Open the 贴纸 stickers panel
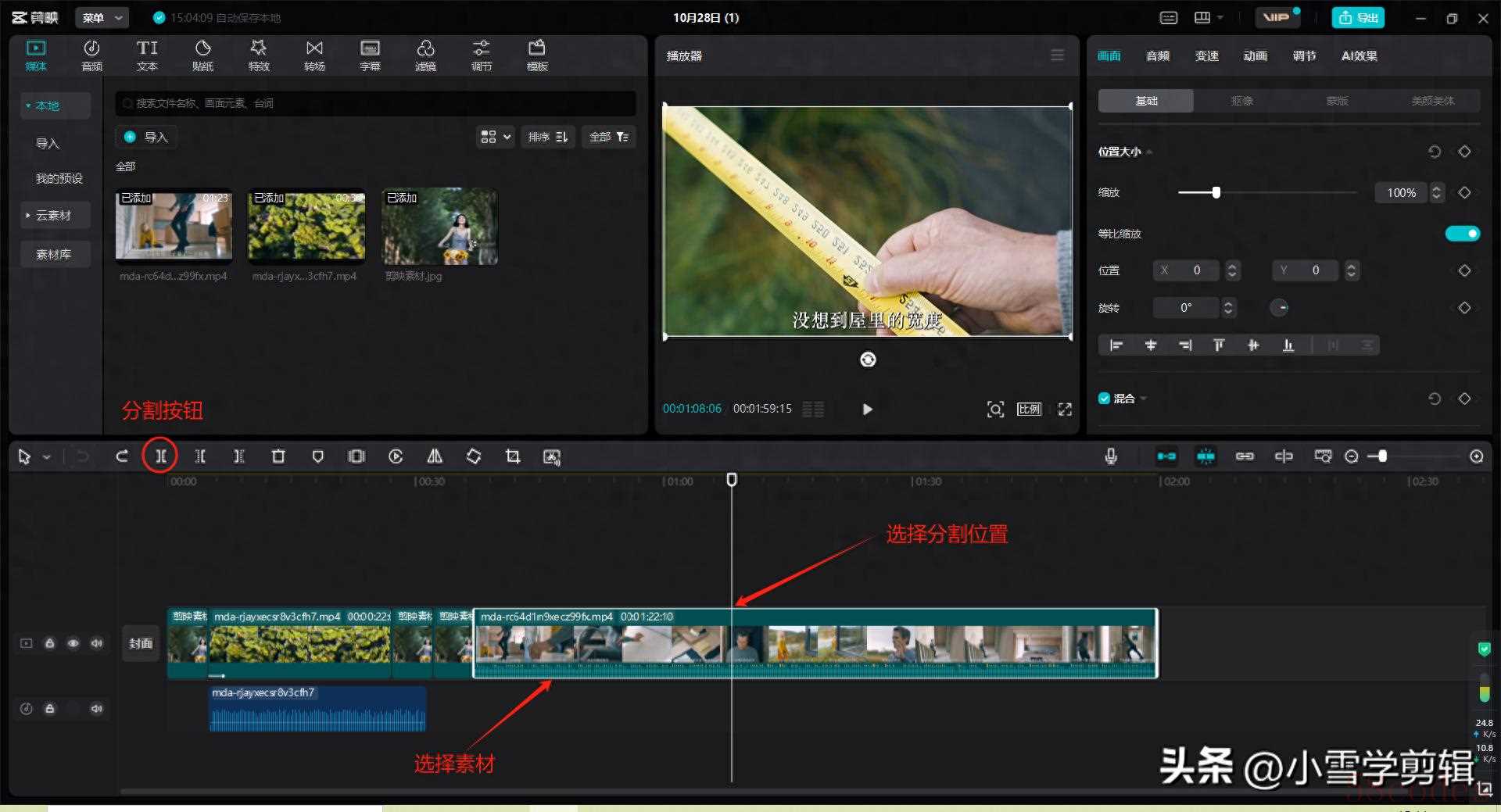The width and height of the screenshot is (1501, 812). tap(202, 55)
